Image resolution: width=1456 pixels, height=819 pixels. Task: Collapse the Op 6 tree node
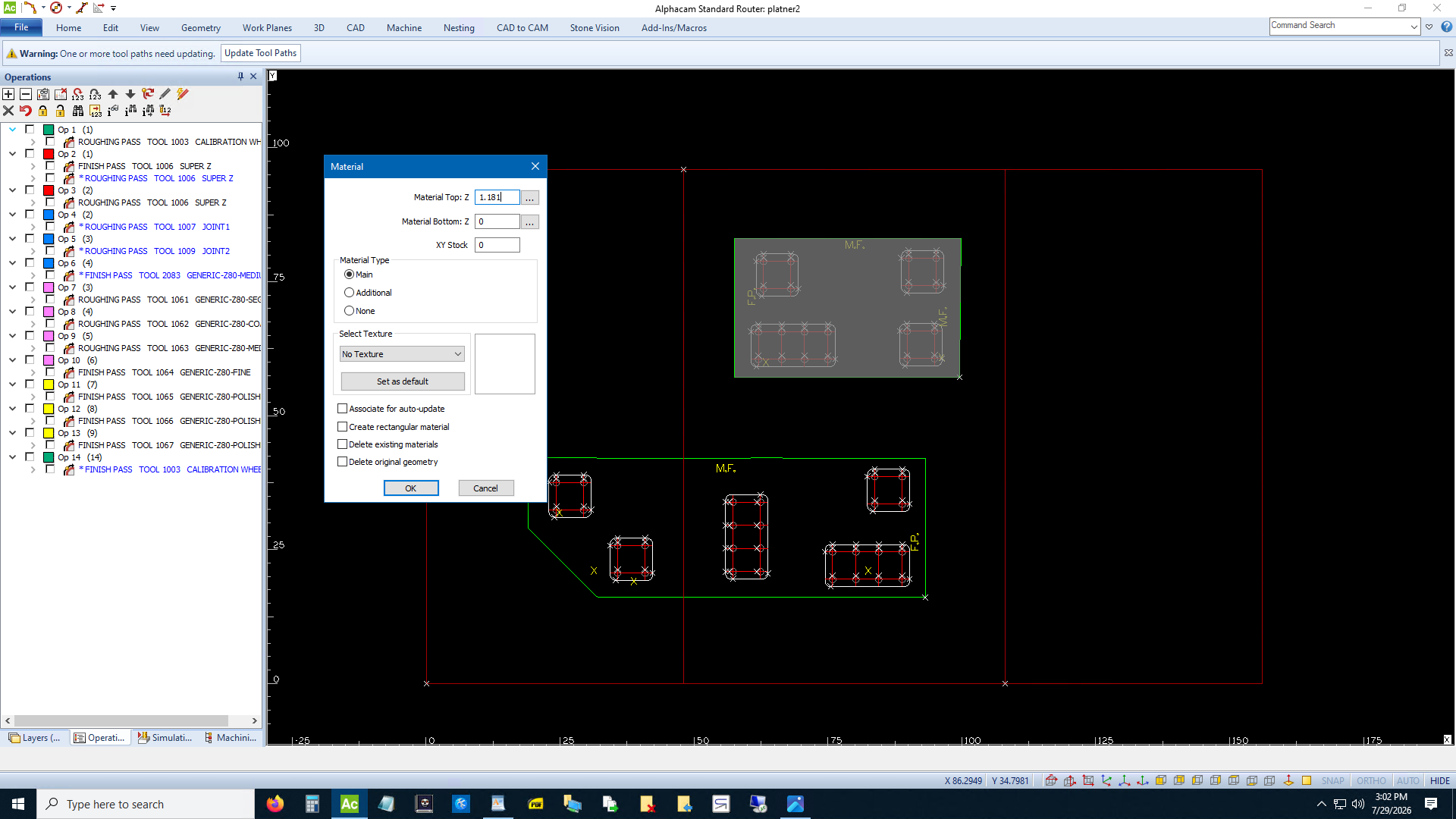pyautogui.click(x=13, y=263)
